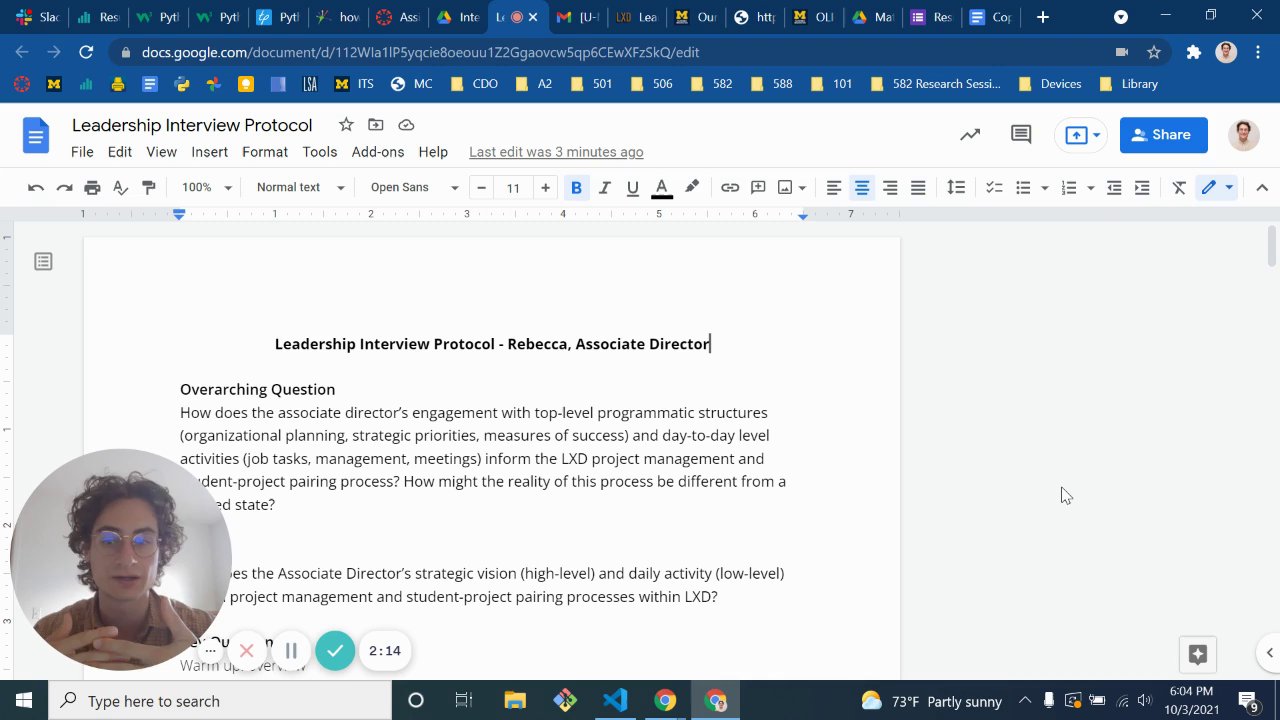Hide the menus with the chevron
Viewport: 1280px width, 720px height.
[1262, 187]
